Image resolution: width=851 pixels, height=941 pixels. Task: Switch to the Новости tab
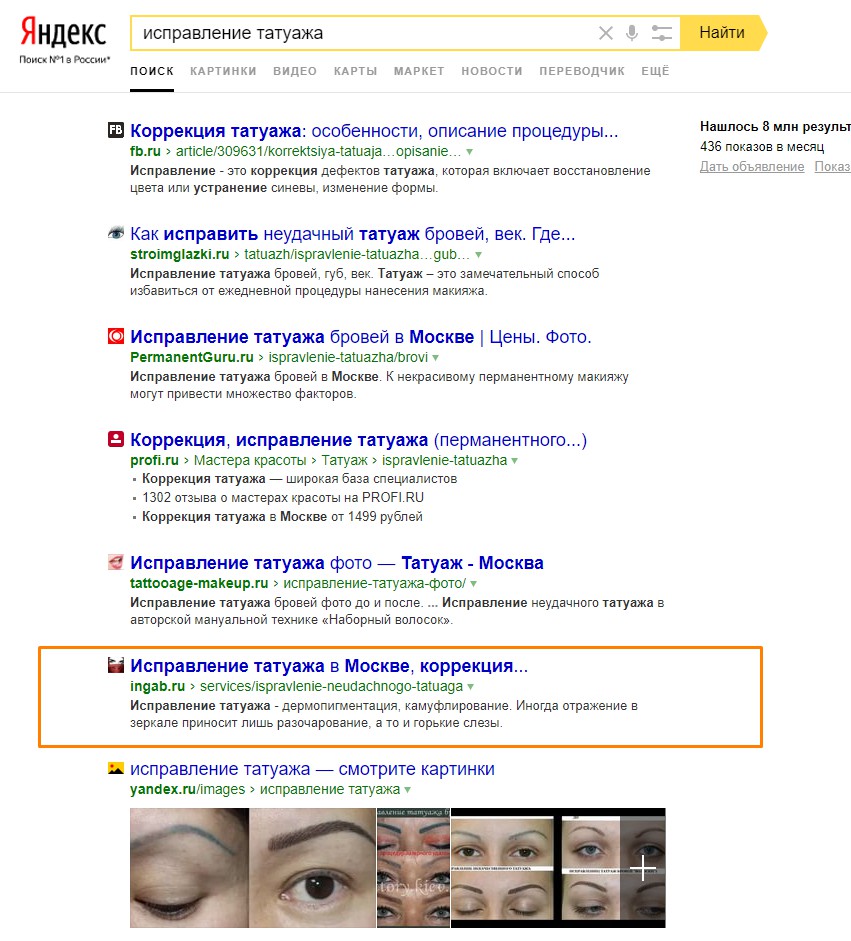click(x=492, y=71)
